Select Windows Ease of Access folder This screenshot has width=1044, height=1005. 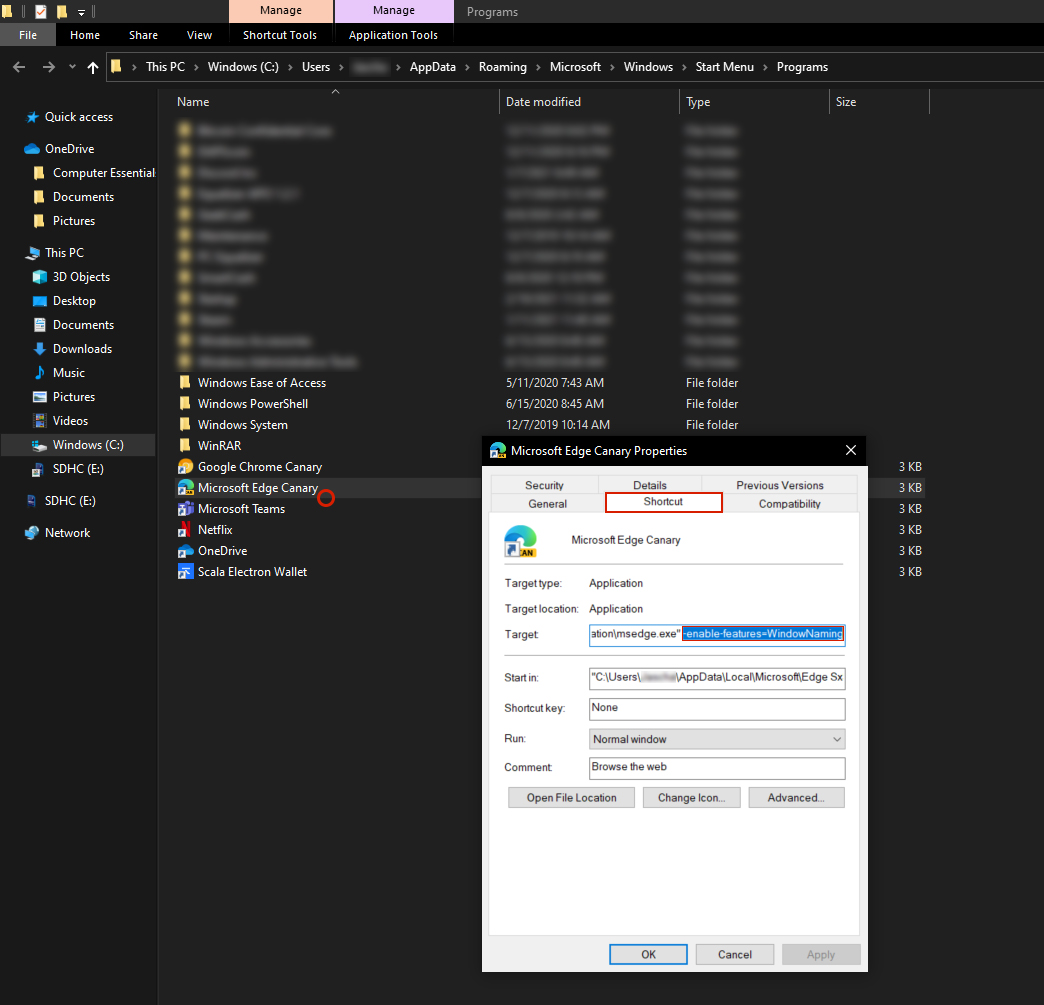[x=262, y=383]
